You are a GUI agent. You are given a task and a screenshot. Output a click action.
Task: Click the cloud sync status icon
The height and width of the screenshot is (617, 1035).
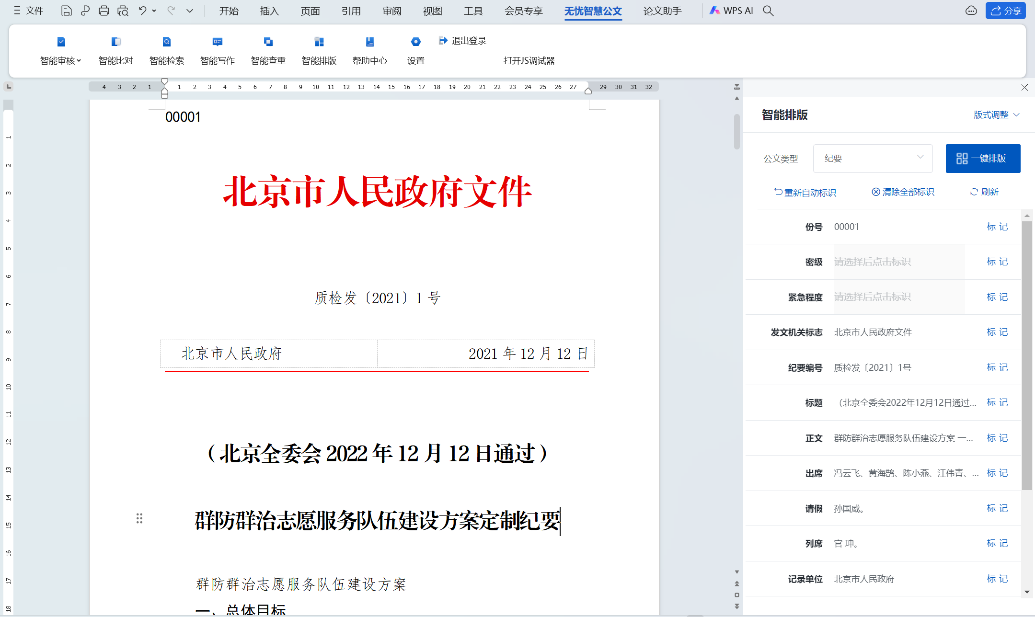click(971, 11)
